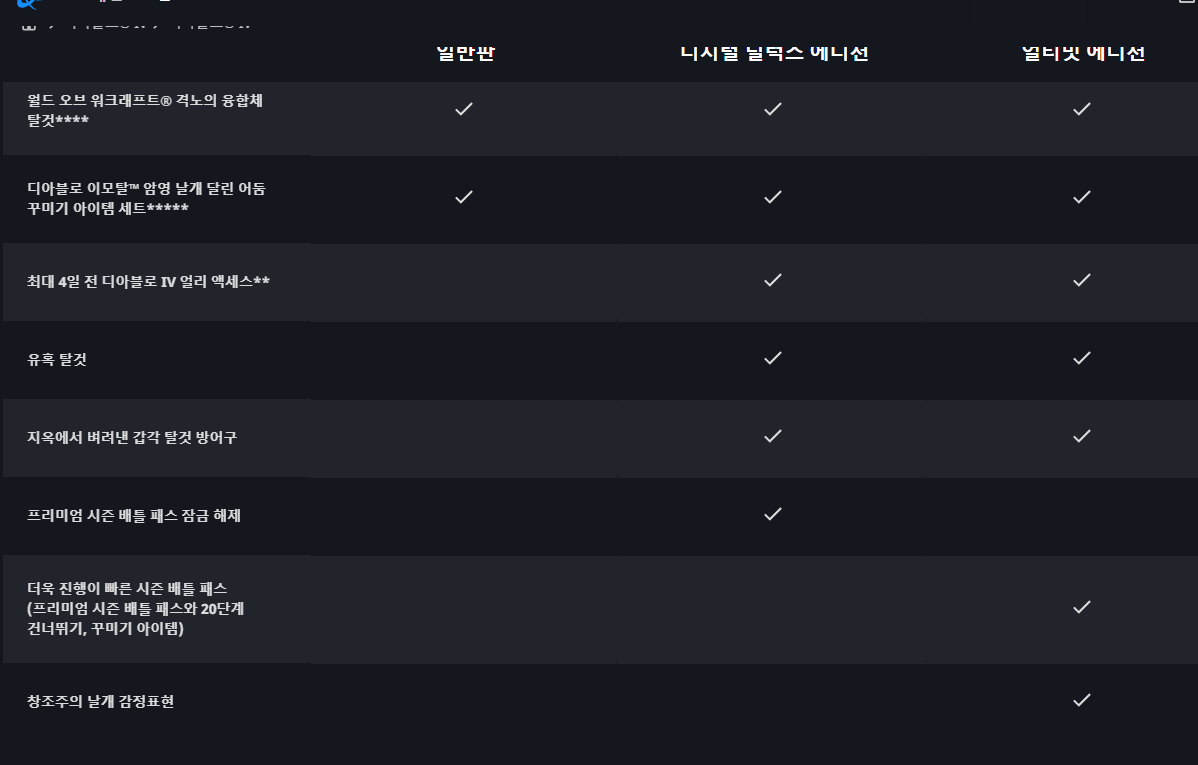The image size is (1198, 765).
Task: Click 디지털 디럭스 checkmark for 갑각 탈것 방어구
Action: [772, 436]
